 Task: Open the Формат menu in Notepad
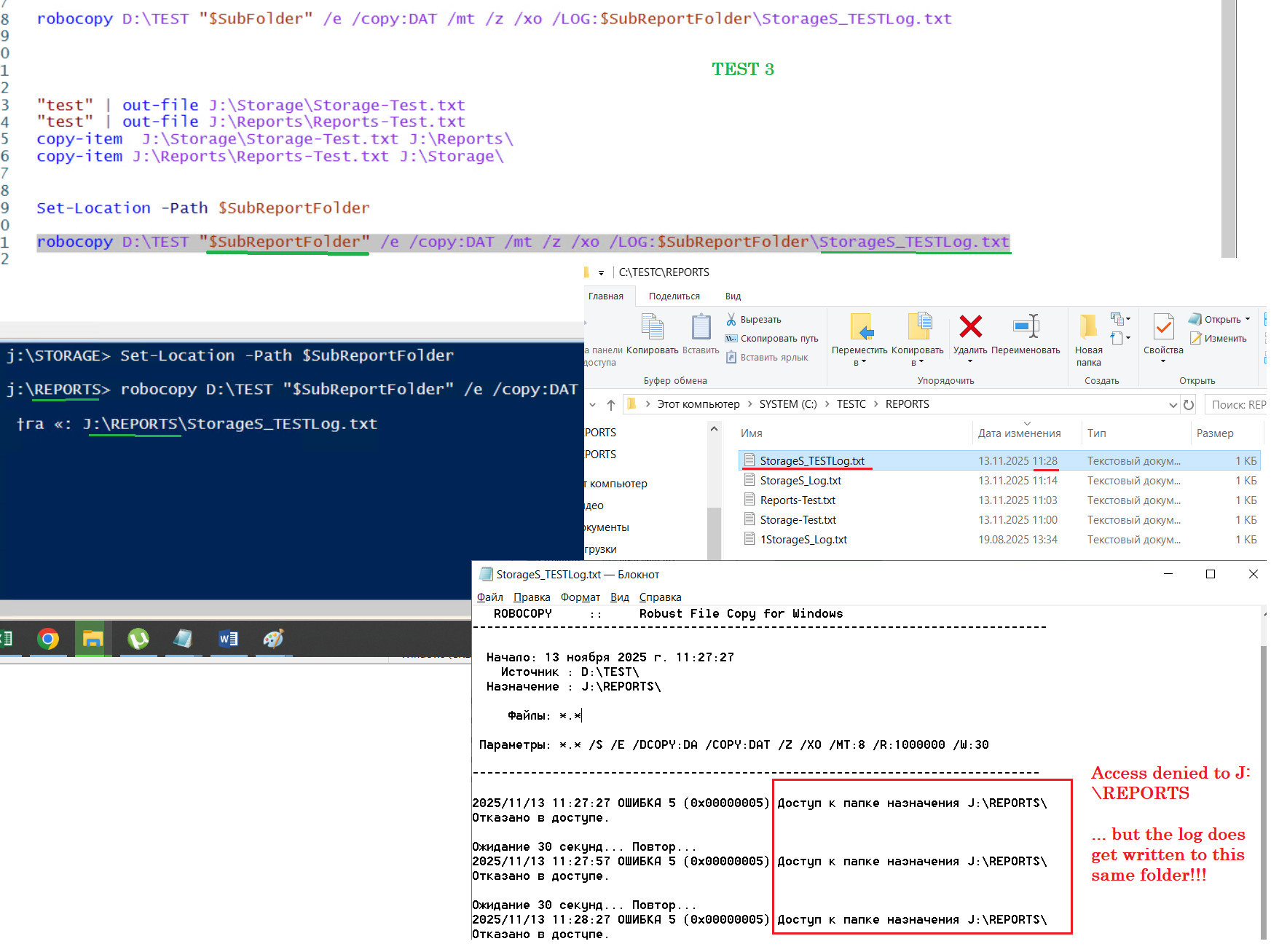pos(581,597)
